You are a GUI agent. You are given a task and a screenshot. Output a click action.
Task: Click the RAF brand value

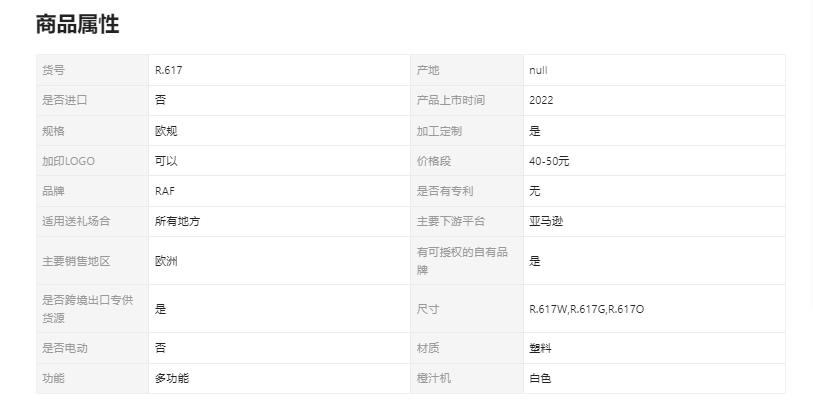tap(165, 191)
